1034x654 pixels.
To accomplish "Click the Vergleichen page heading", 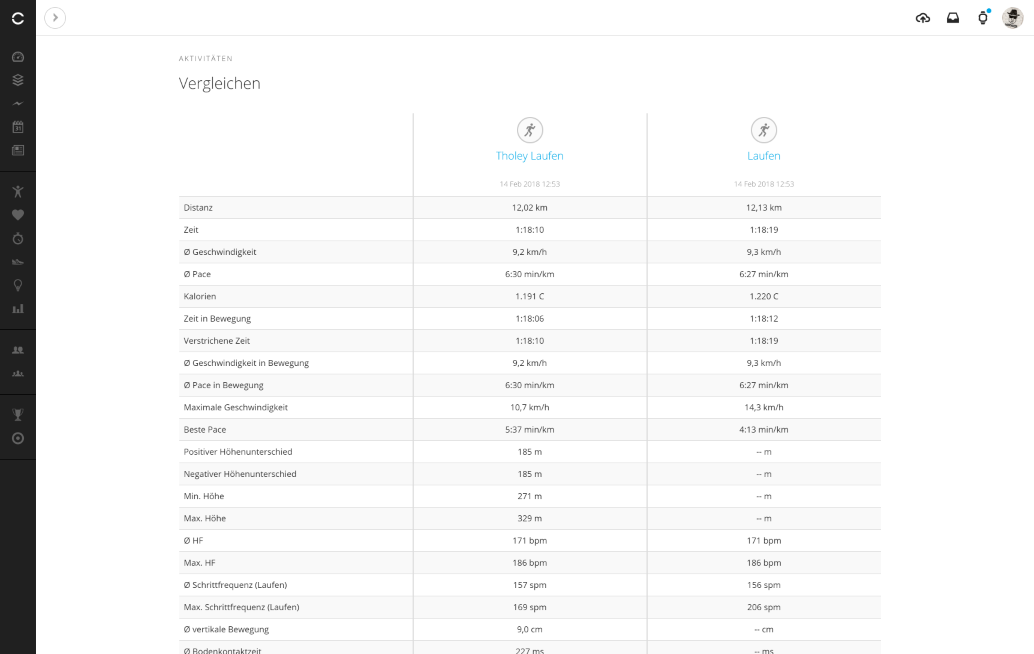I will (x=220, y=84).
